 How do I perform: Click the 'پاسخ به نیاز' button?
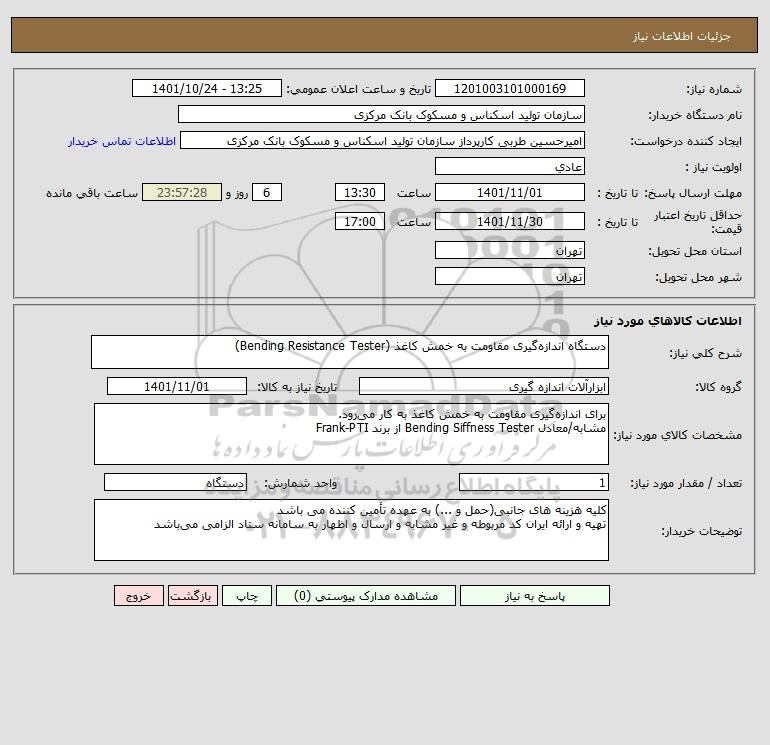[535, 596]
